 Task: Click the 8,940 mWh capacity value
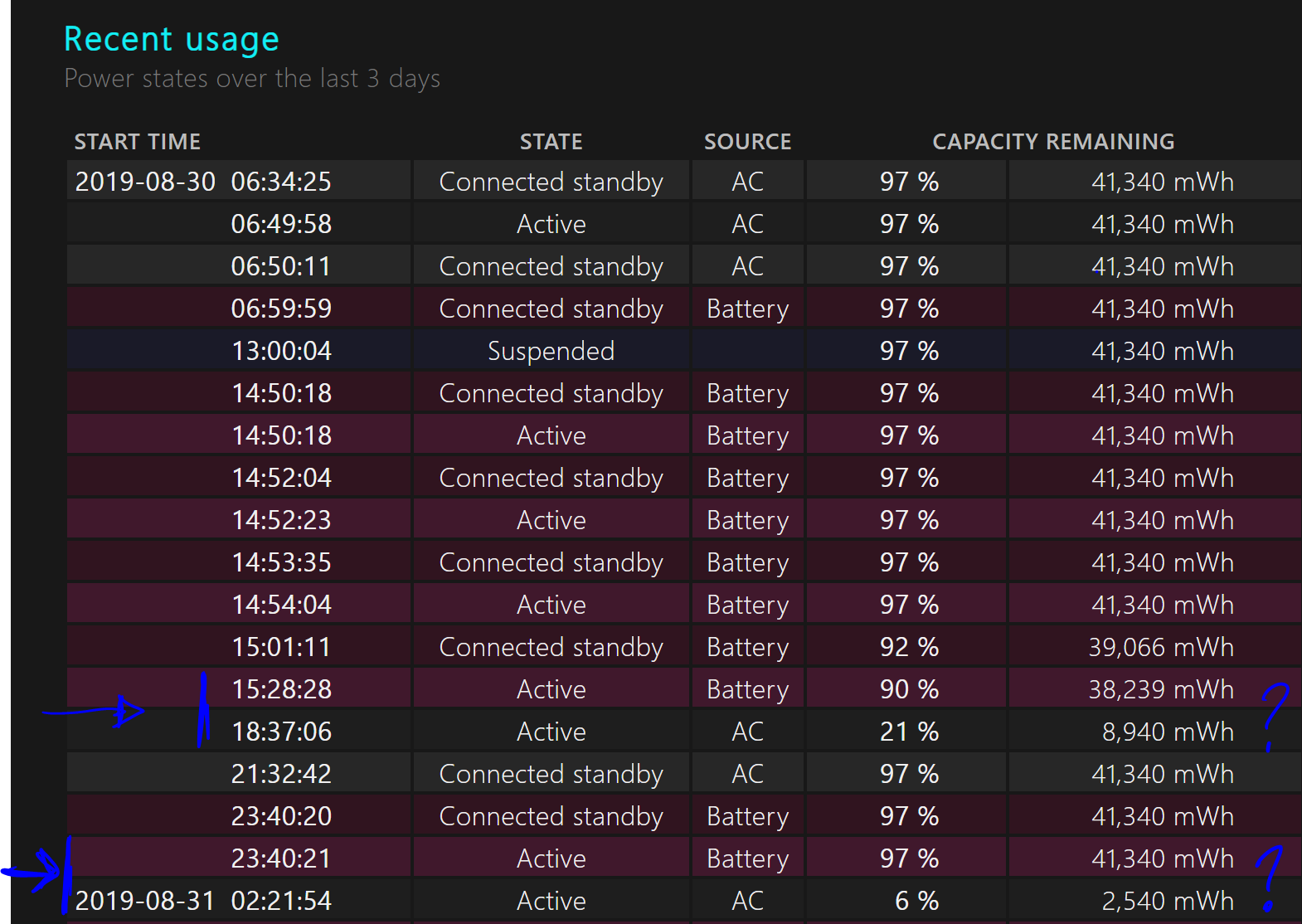(x=1168, y=732)
